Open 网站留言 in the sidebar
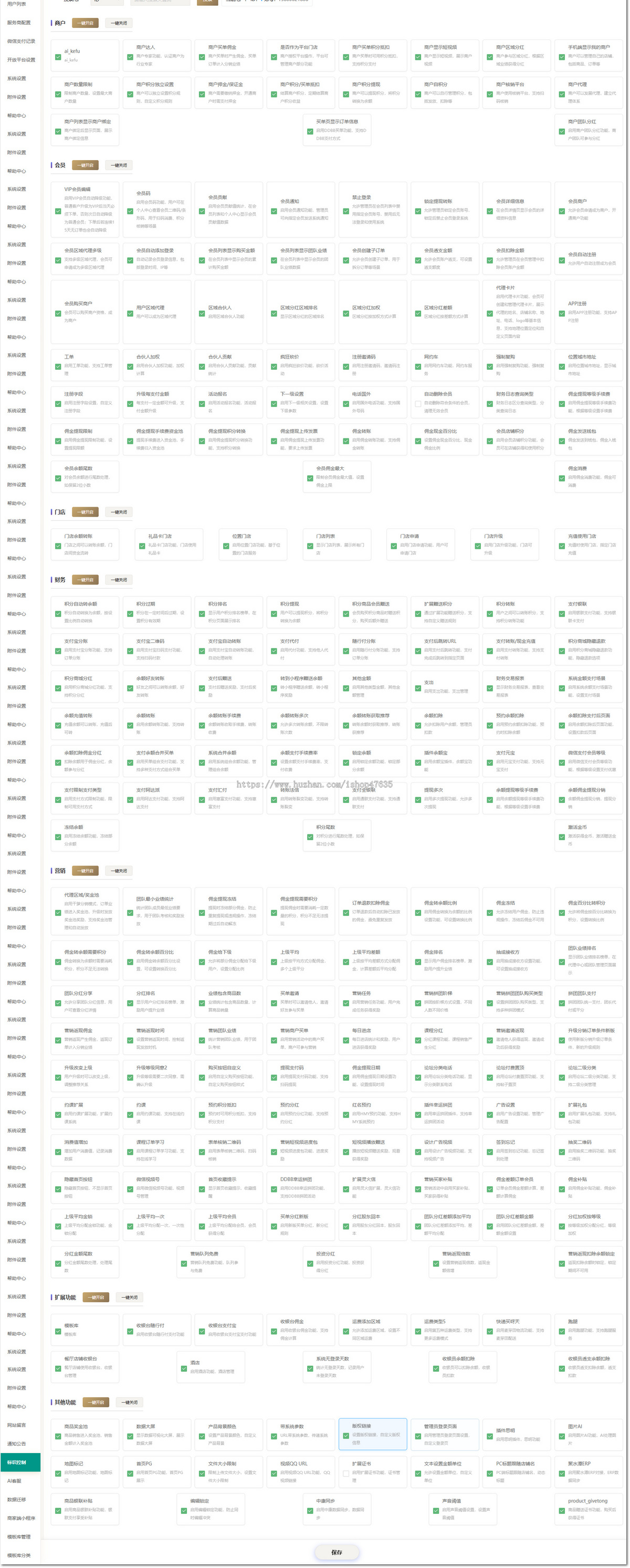Screen dimensions: 630x1568 coord(16,1425)
